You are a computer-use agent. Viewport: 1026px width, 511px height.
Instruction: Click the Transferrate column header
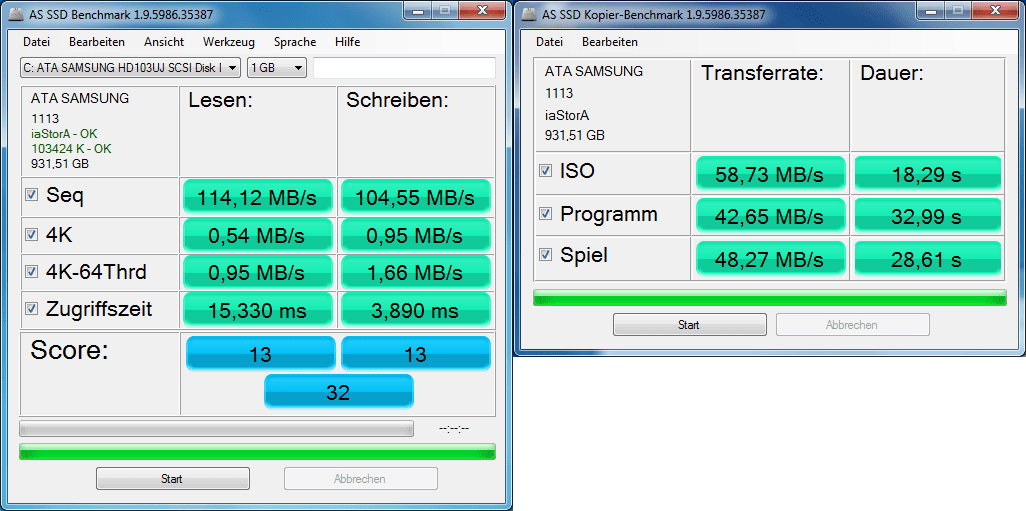[x=762, y=73]
